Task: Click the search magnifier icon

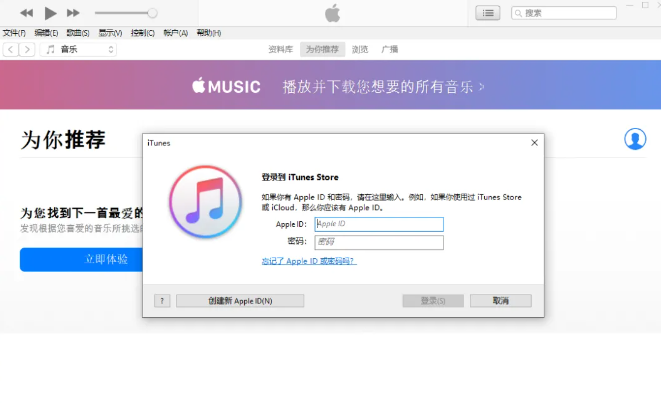Action: coord(519,13)
